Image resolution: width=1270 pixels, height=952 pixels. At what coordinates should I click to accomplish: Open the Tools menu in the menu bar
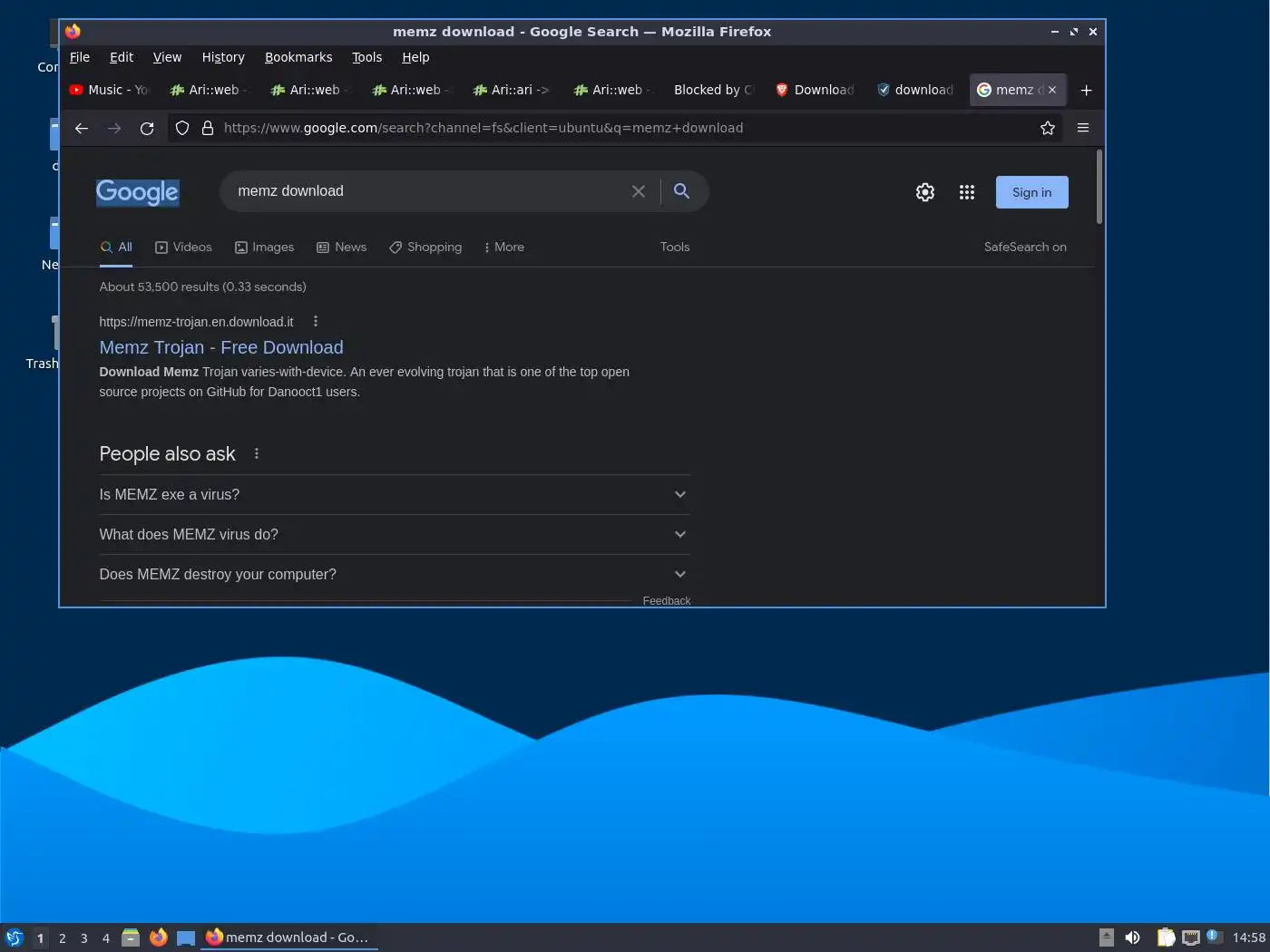coord(367,57)
